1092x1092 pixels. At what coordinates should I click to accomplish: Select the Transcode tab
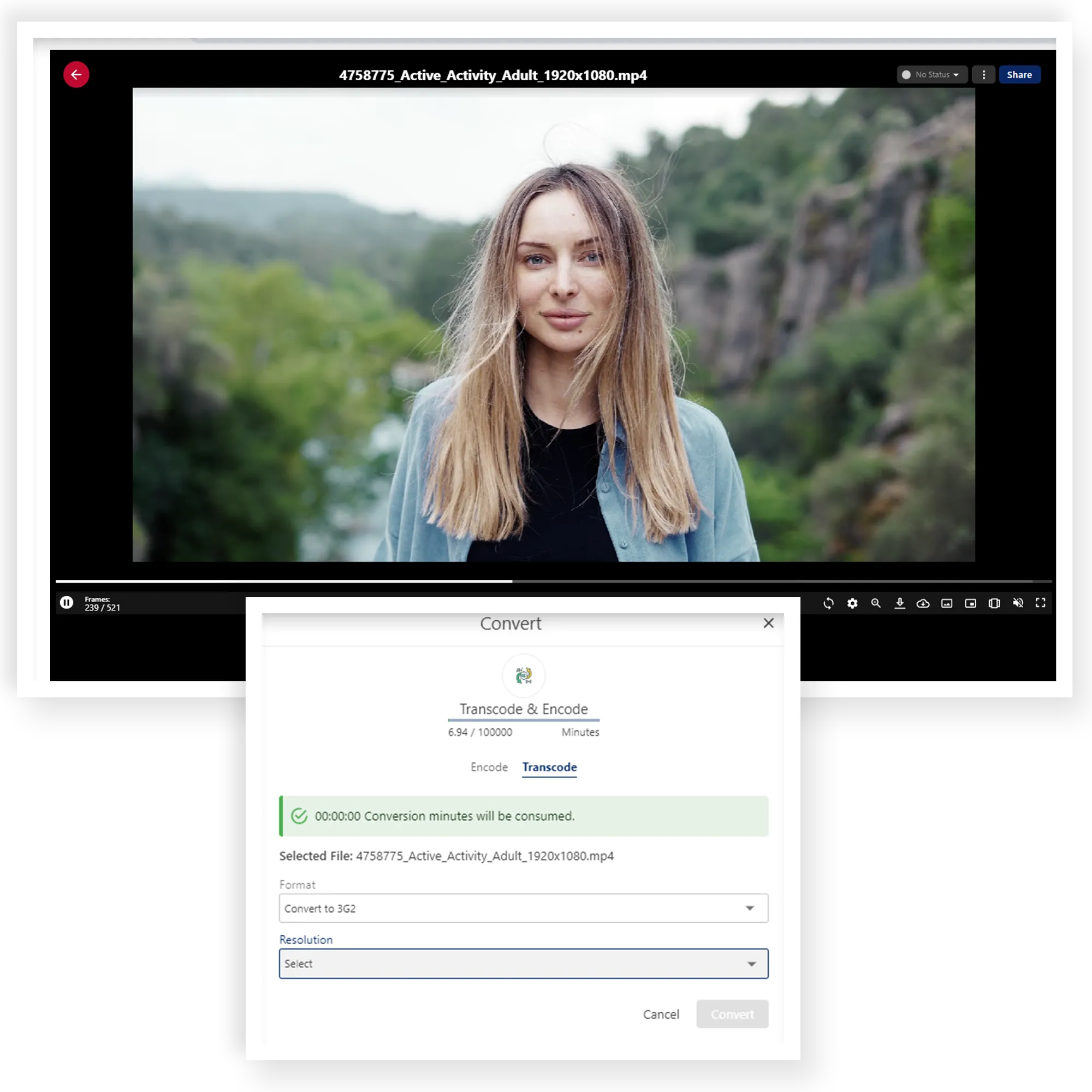pyautogui.click(x=549, y=767)
